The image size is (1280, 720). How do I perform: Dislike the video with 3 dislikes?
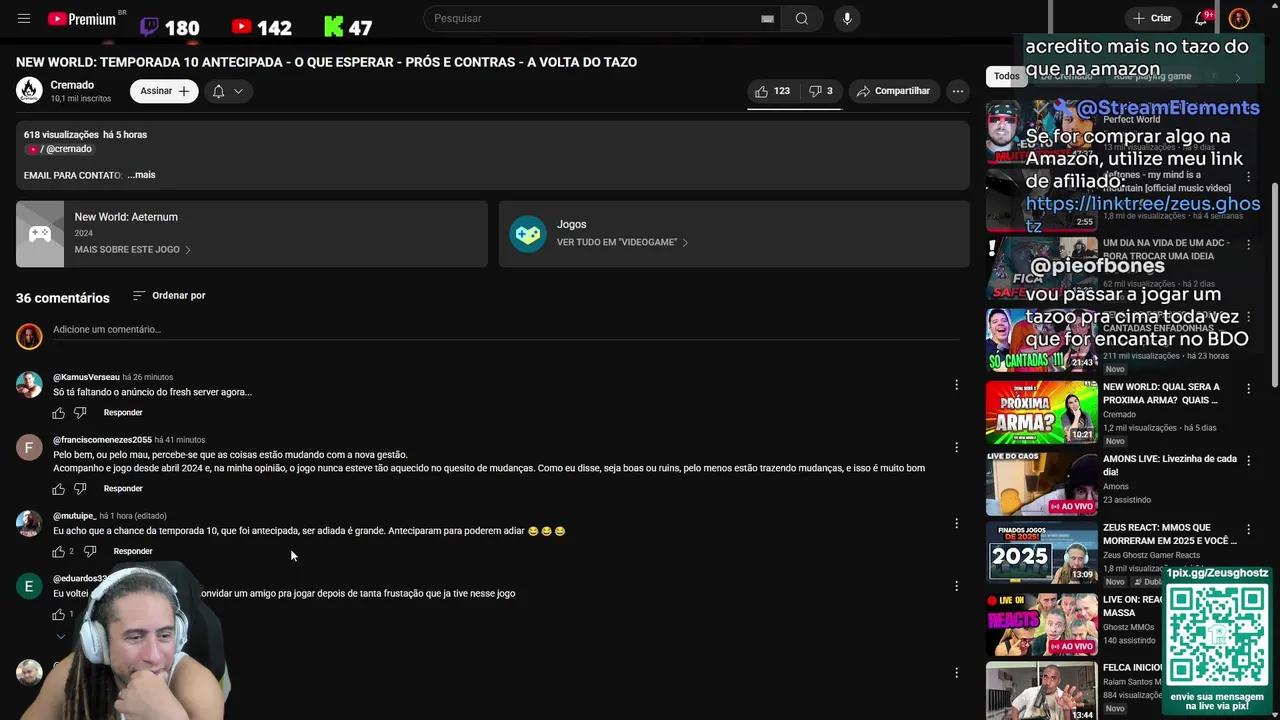pyautogui.click(x=821, y=91)
